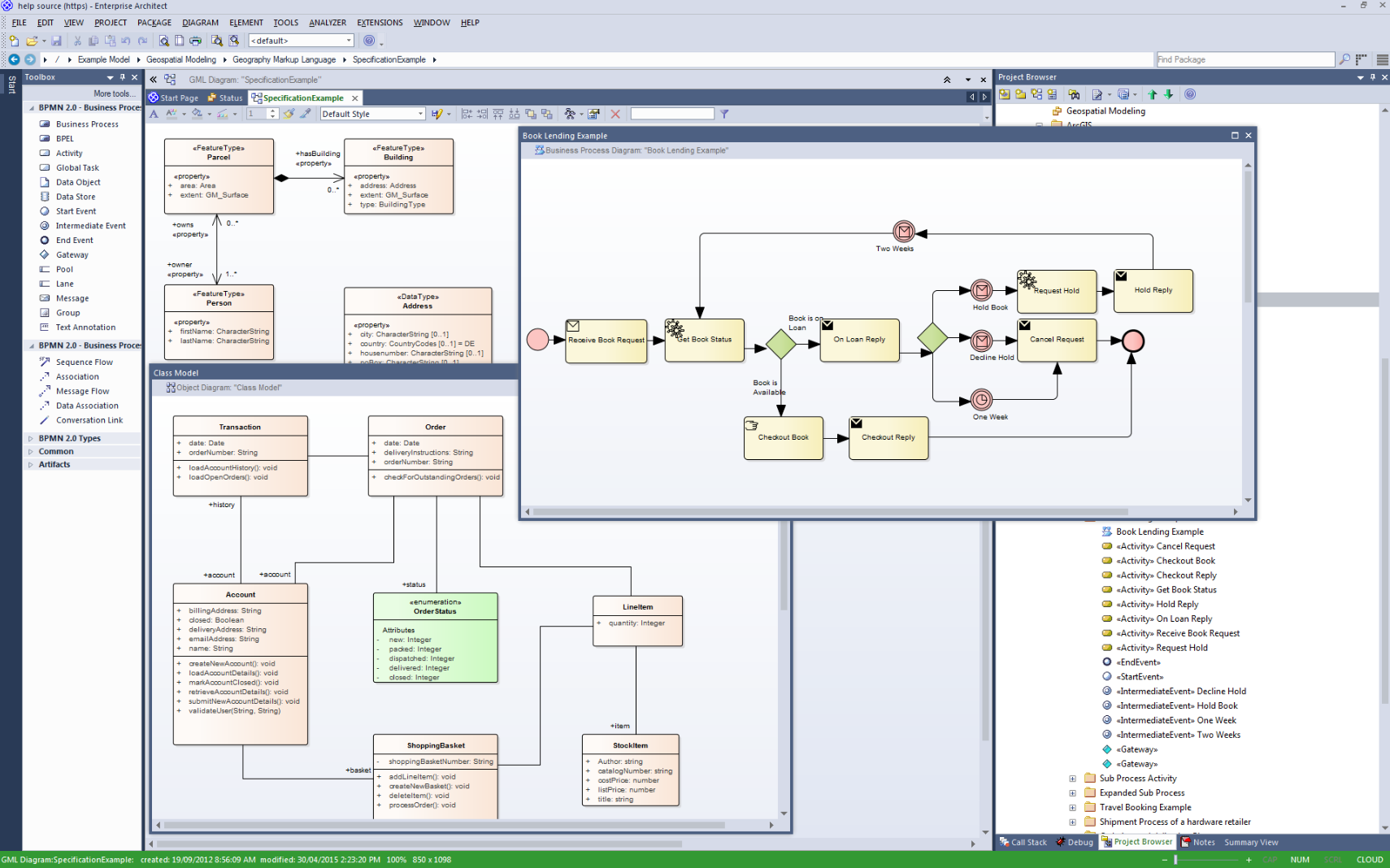Expand the BPMN 2.0 Types section
Image resolution: width=1390 pixels, height=868 pixels.
coord(31,438)
